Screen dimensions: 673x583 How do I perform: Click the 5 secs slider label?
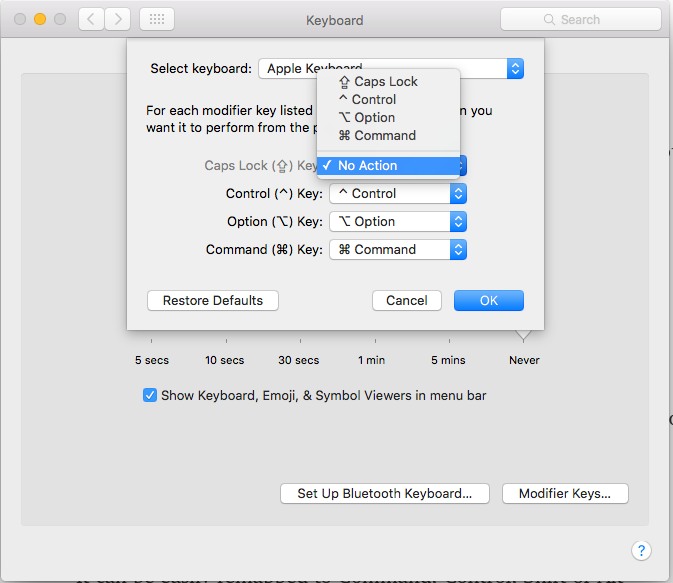point(152,360)
